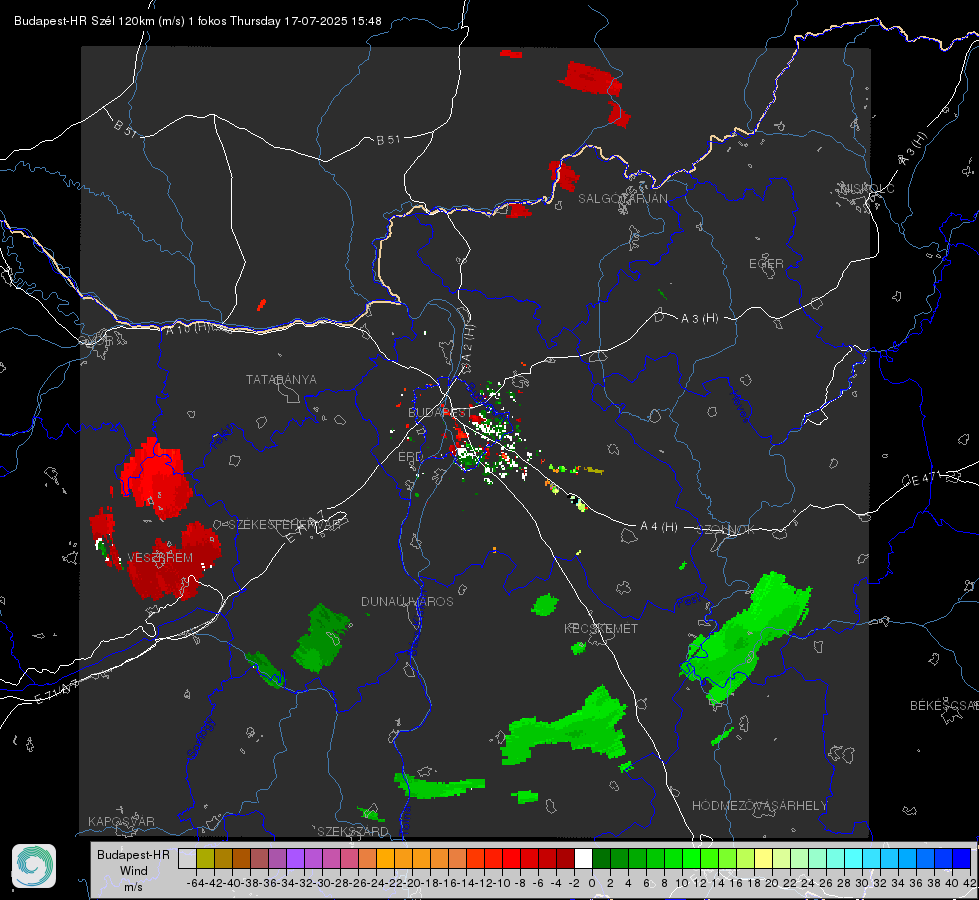Click the BUDAPEST city label on the map

(440, 412)
